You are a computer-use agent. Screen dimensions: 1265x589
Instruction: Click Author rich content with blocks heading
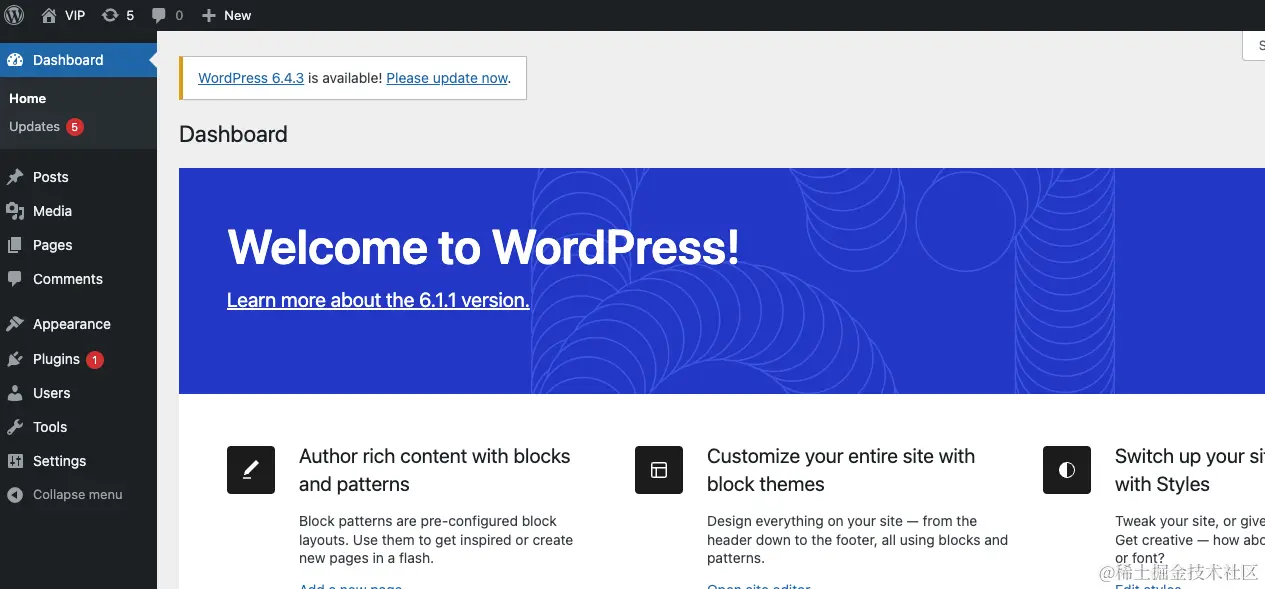click(x=435, y=470)
